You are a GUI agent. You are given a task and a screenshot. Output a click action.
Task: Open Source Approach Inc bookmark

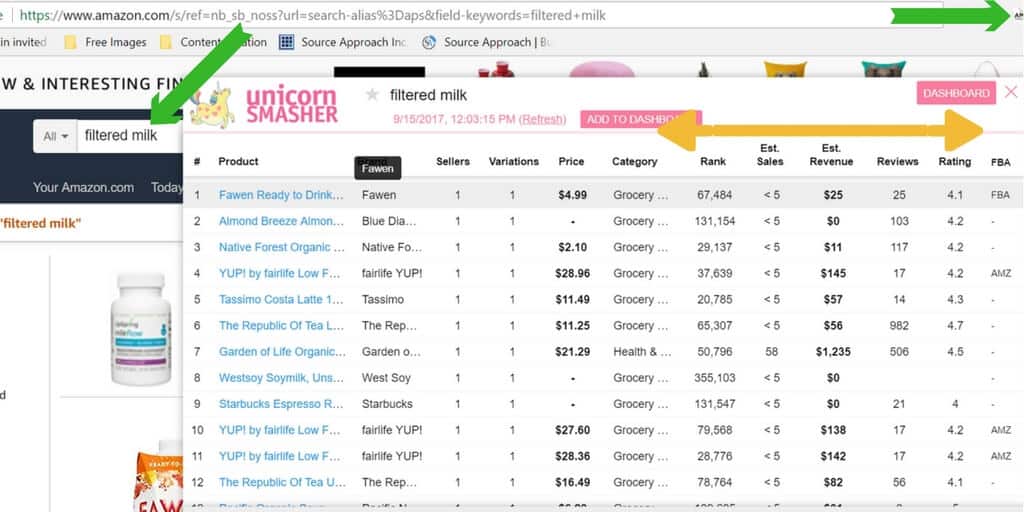point(342,42)
